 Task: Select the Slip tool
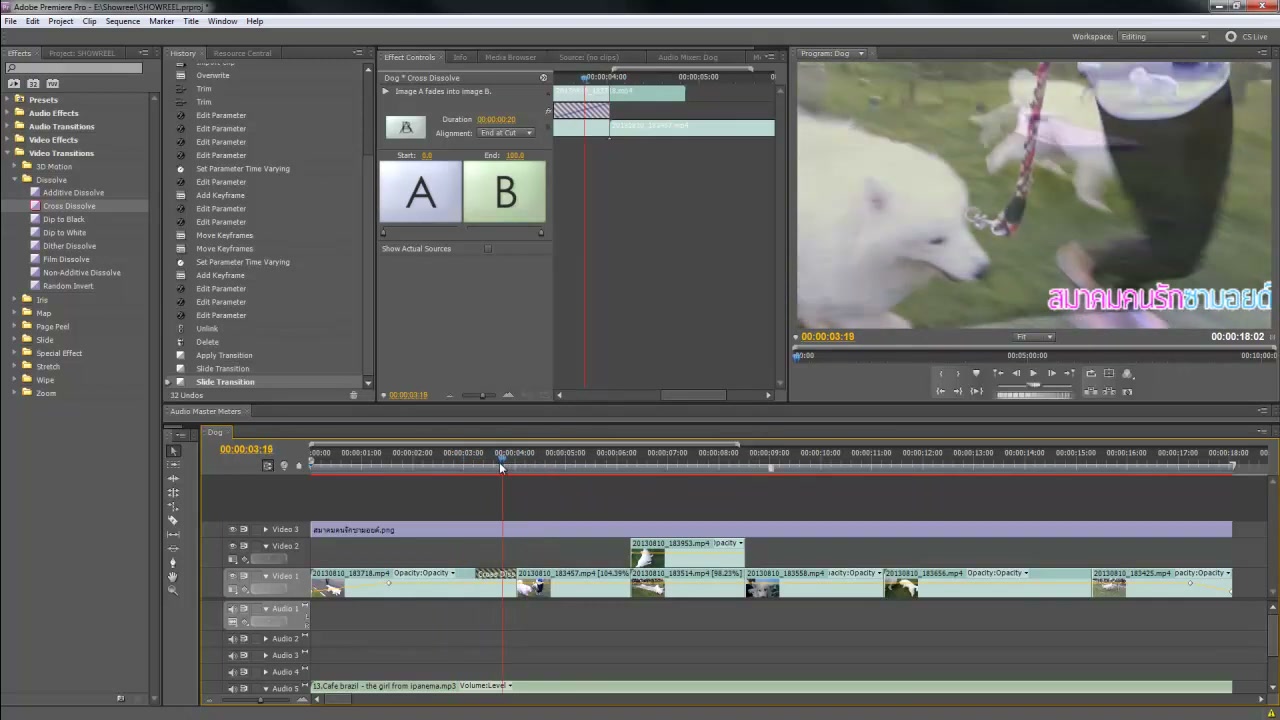[172, 535]
